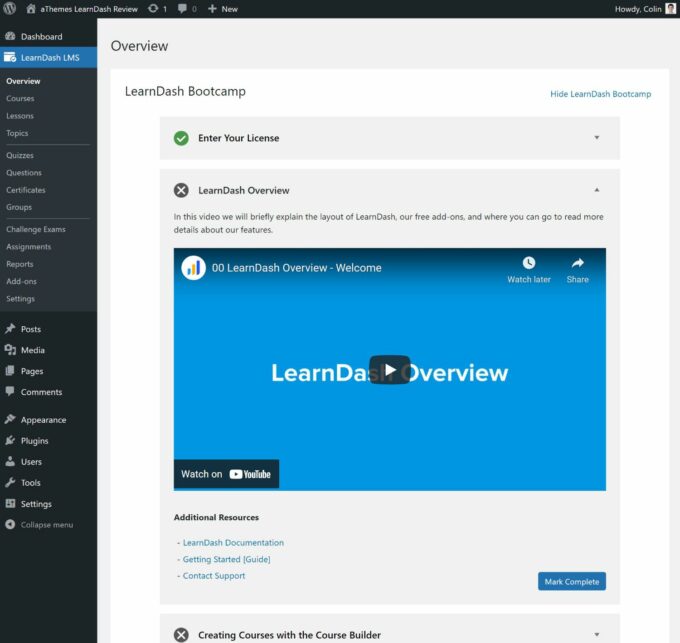
Task: Click the Appearance paintbrush icon
Action: coord(10,419)
